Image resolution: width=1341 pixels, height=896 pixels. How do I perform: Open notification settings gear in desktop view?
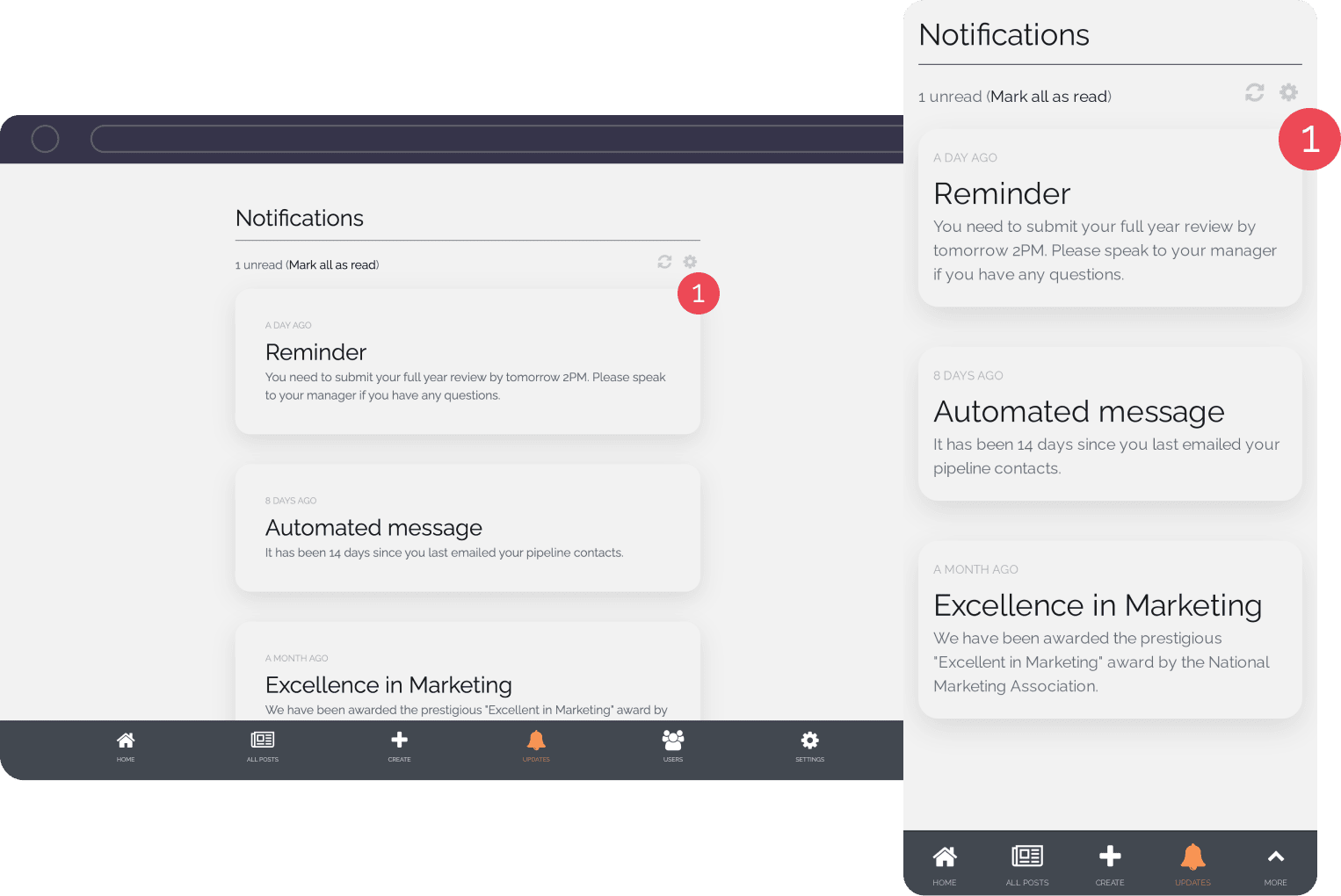click(690, 262)
